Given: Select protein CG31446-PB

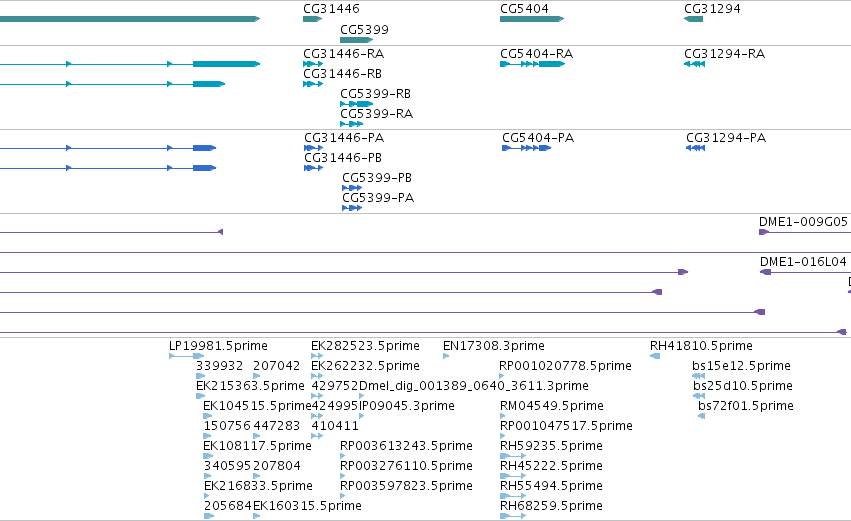Looking at the screenshot, I should [x=313, y=168].
